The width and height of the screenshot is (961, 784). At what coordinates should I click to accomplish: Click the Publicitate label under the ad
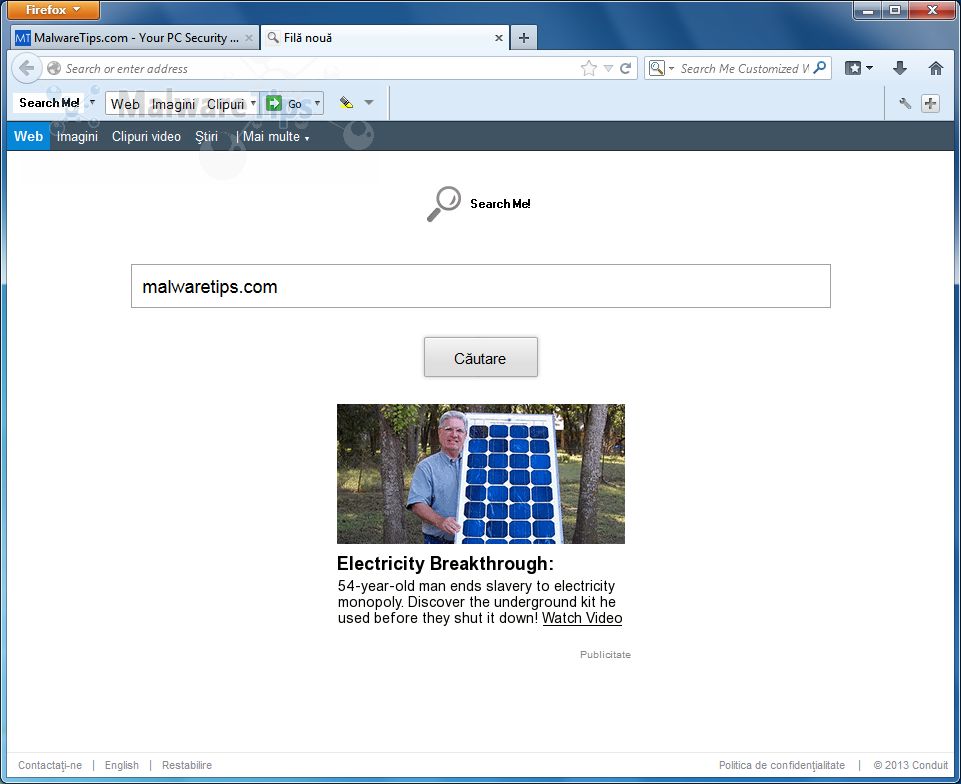605,655
